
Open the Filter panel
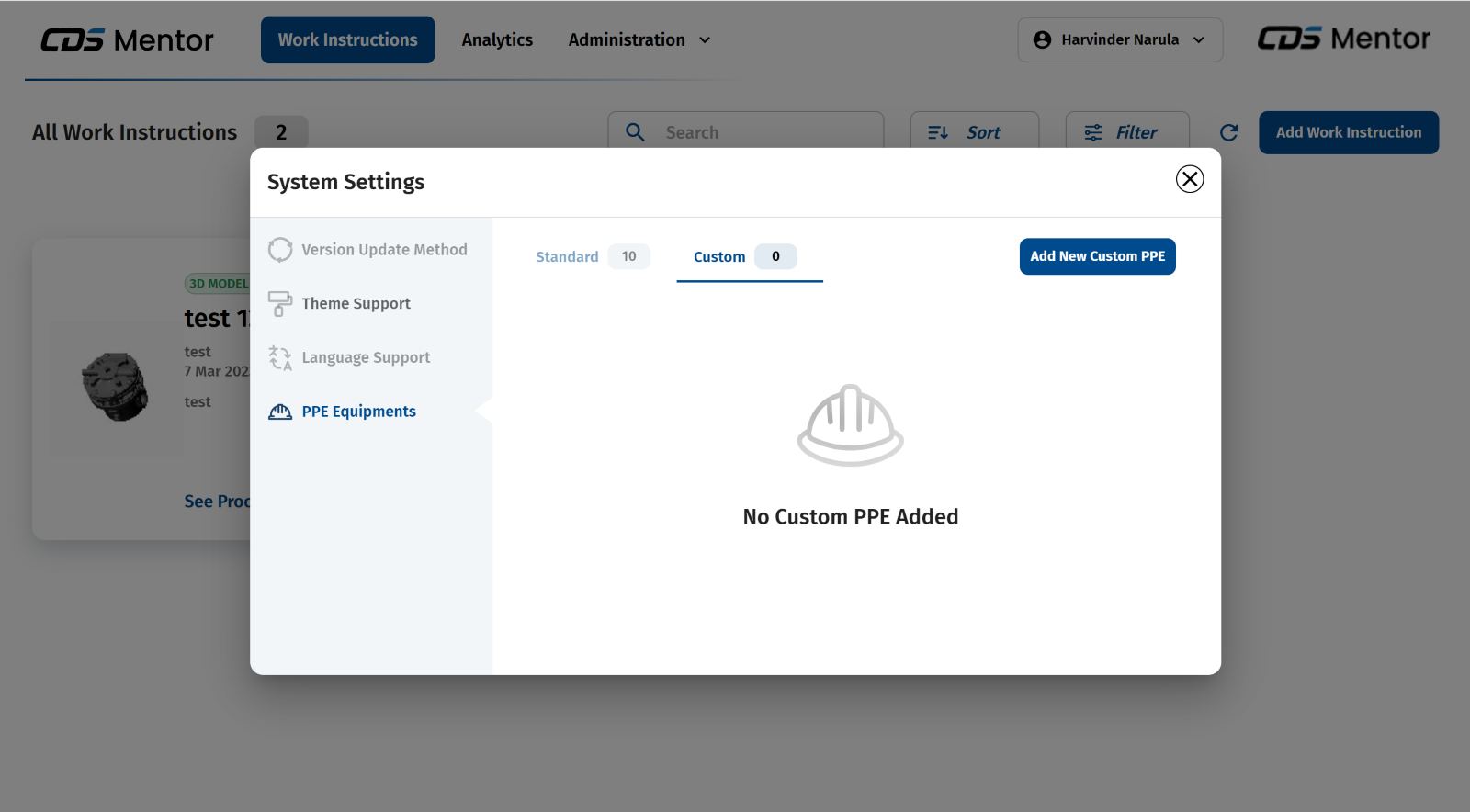coord(1126,132)
